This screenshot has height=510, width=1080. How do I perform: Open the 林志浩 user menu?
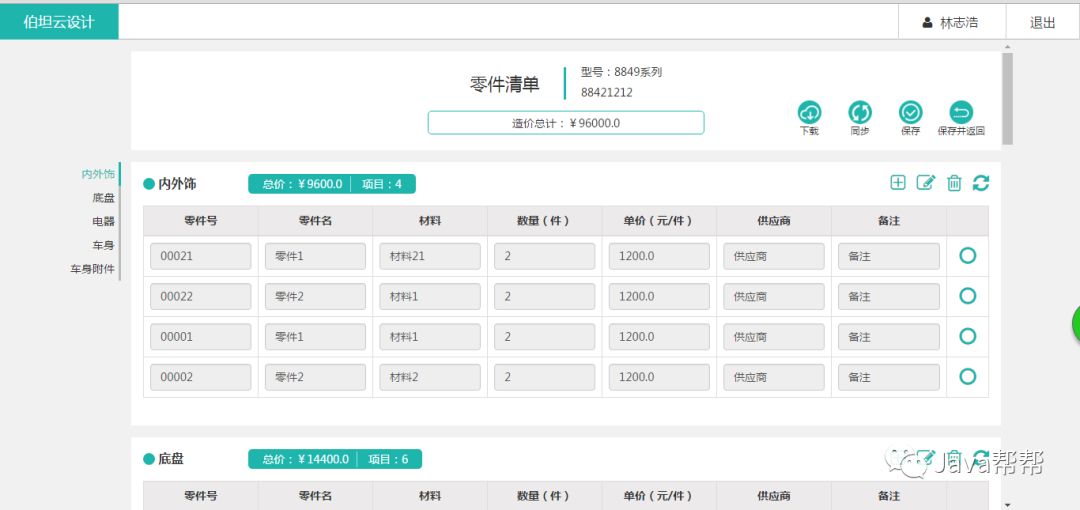tap(950, 22)
